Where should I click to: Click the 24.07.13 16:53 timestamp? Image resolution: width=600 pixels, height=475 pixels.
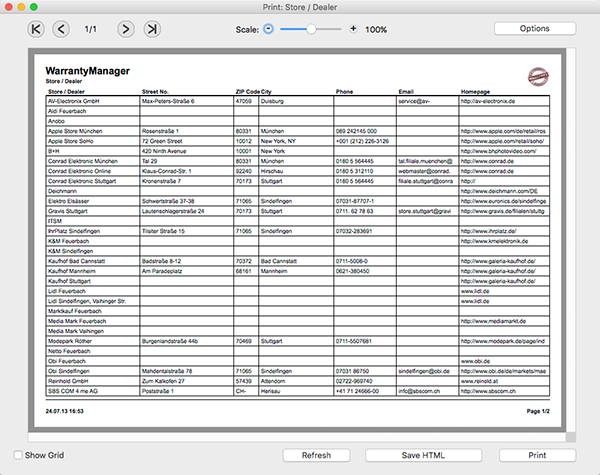coord(65,411)
